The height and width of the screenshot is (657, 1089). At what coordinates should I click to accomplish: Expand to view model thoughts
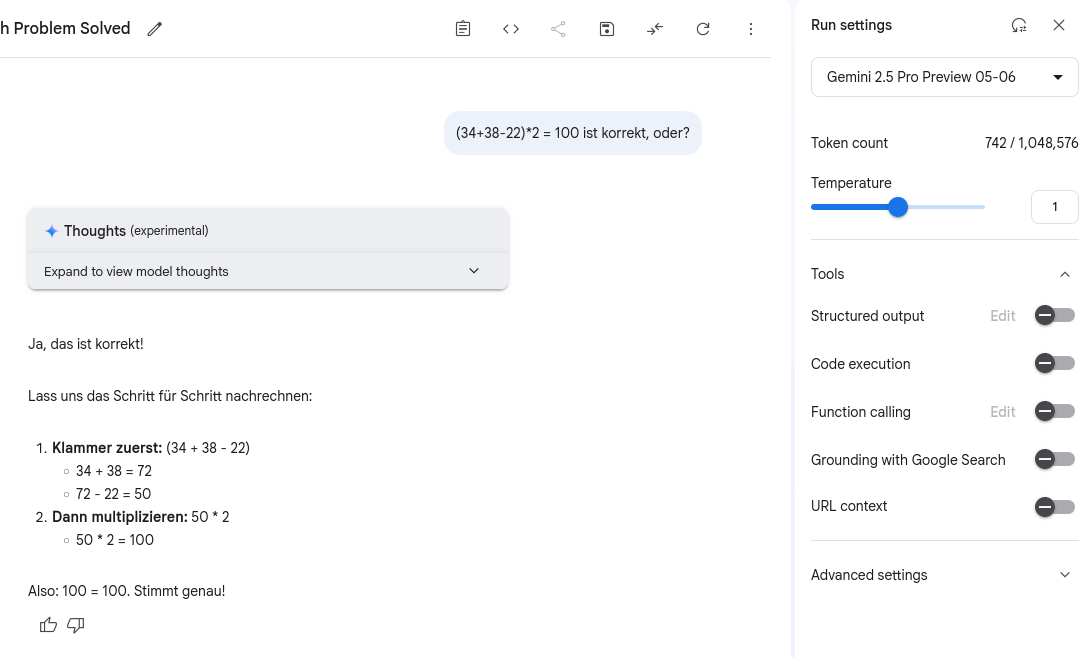point(268,271)
